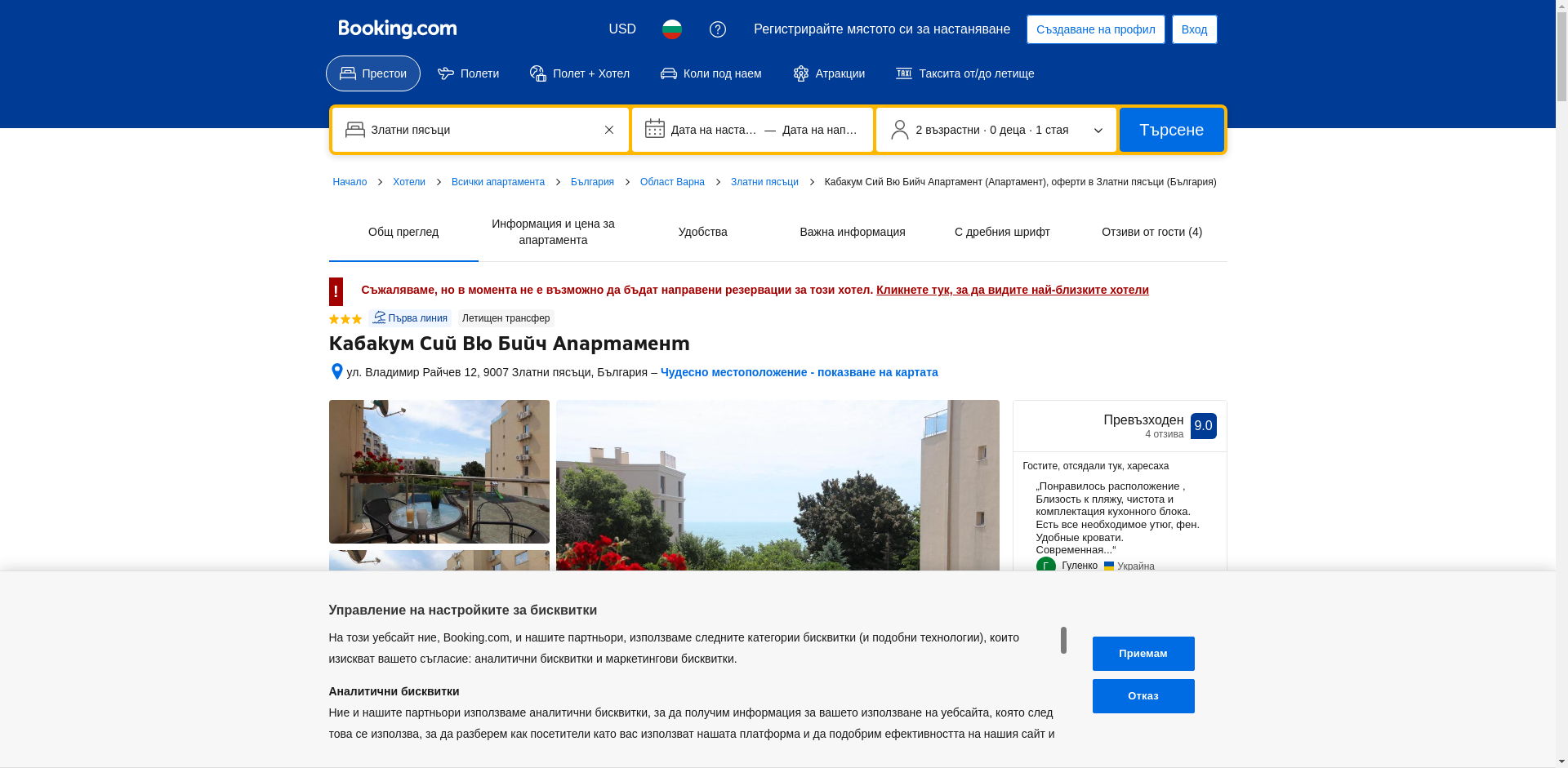This screenshot has width=1568, height=768.
Task: Switch to the Удобства tab
Action: [x=702, y=232]
